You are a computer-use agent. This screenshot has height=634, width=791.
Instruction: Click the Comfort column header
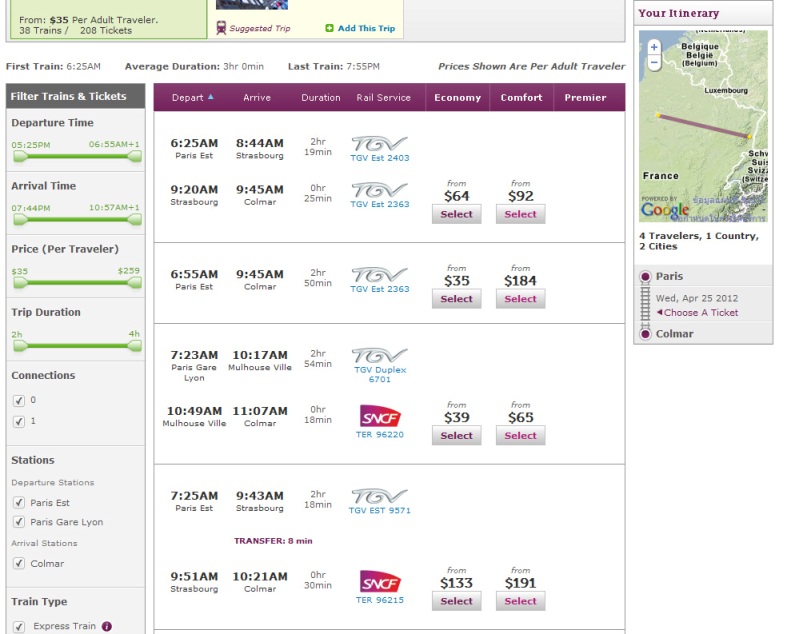pos(521,97)
